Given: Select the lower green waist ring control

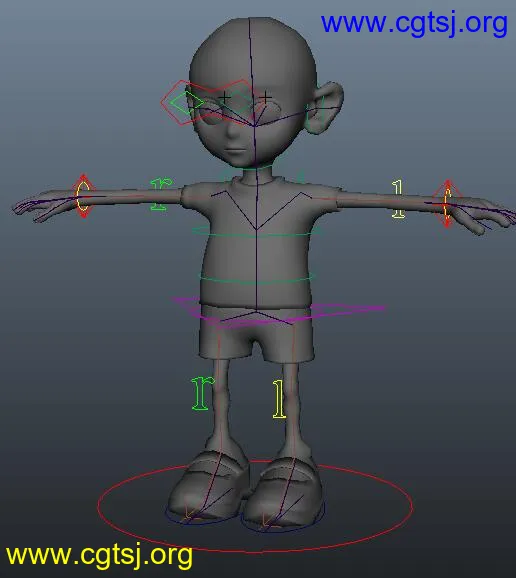Looking at the screenshot, I should pyautogui.click(x=257, y=277).
